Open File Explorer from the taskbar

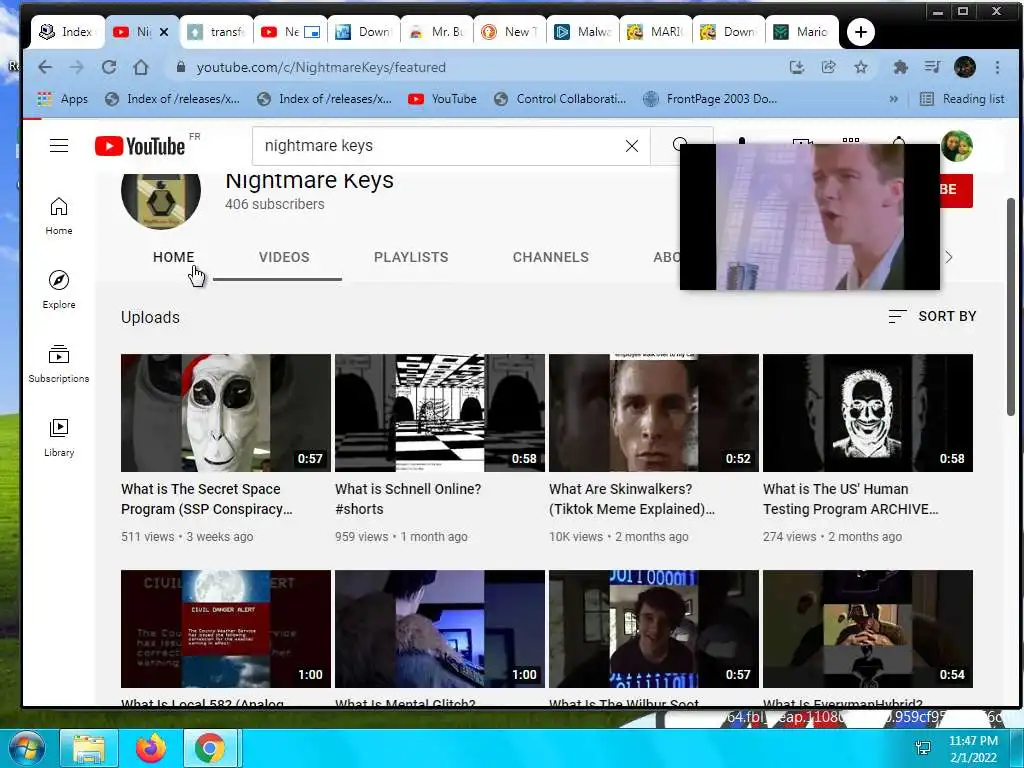(x=89, y=748)
